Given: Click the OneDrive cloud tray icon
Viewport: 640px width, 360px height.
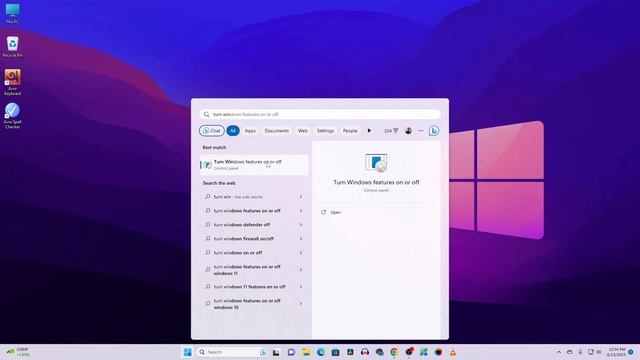Looking at the screenshot, I should (x=569, y=352).
